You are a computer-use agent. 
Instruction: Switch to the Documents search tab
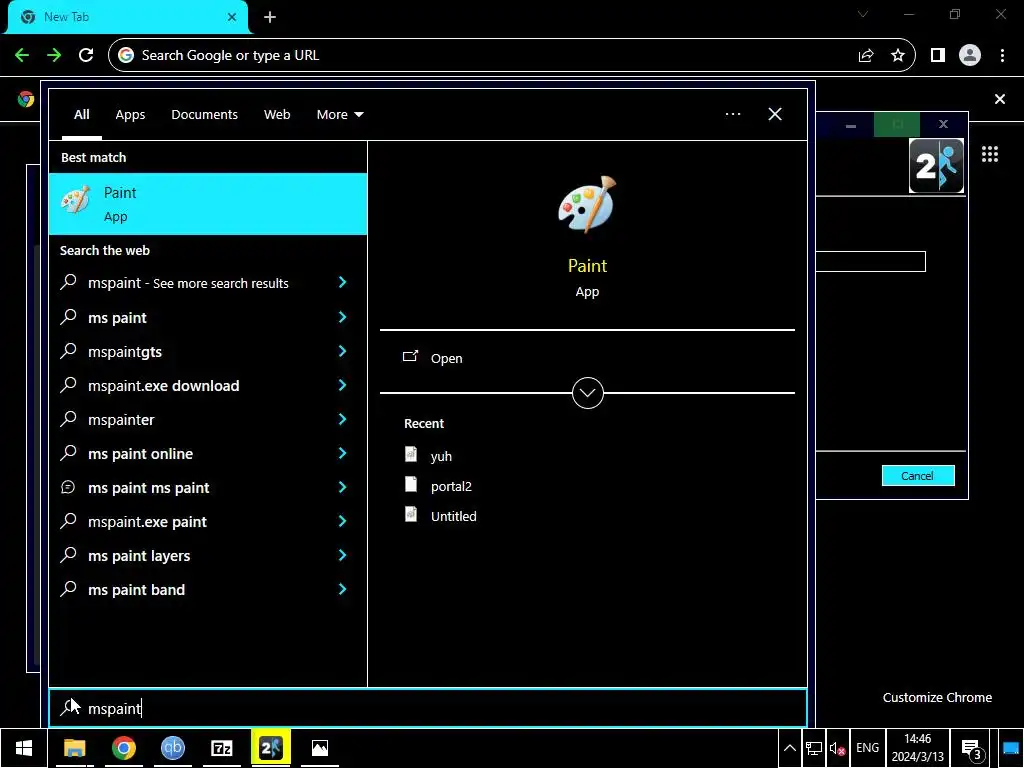pos(204,114)
